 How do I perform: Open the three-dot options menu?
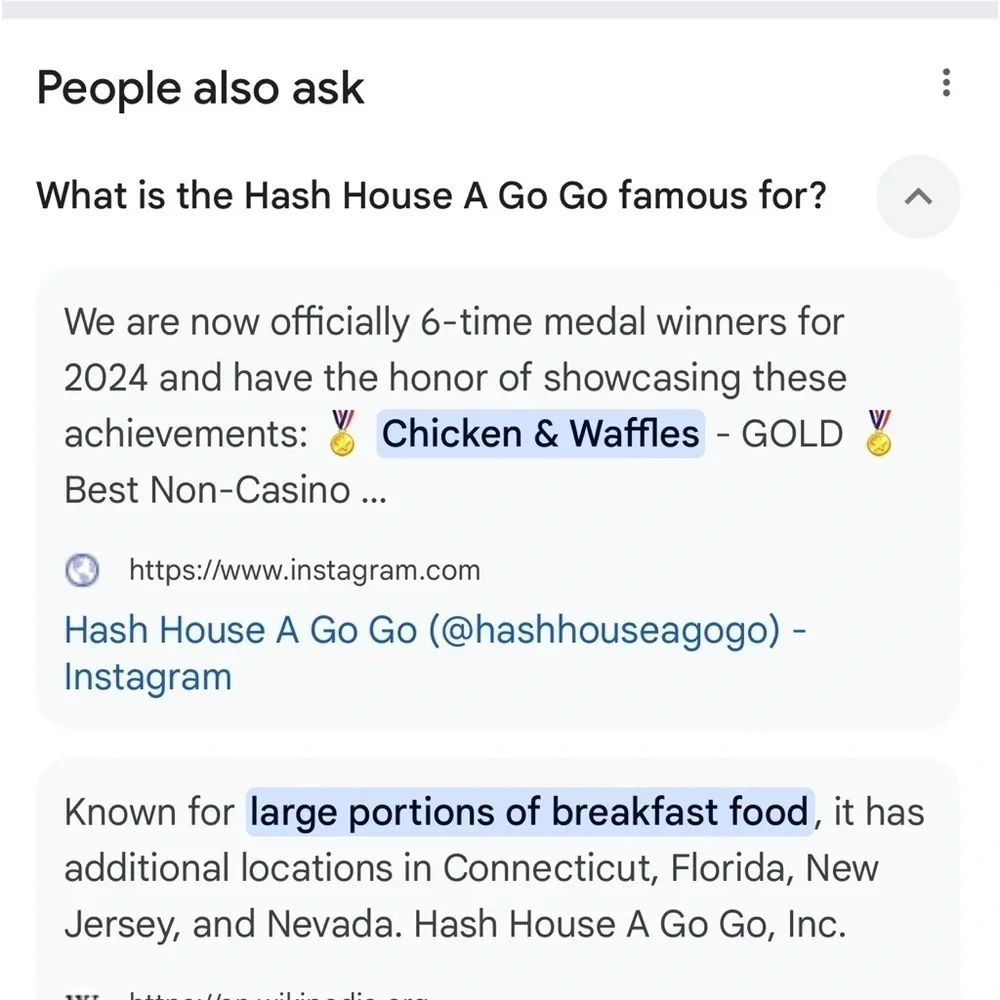[946, 83]
